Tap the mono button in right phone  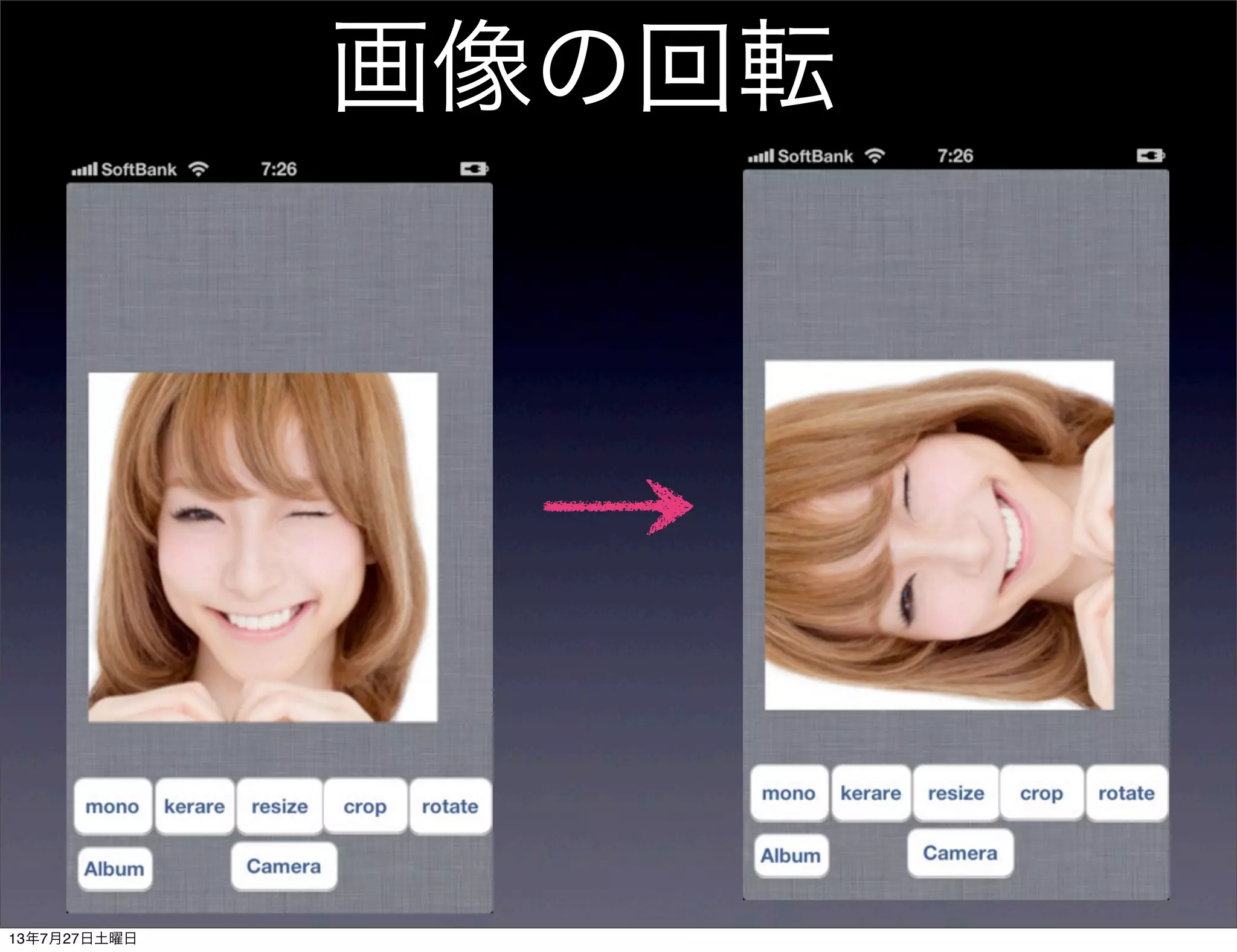[x=789, y=793]
